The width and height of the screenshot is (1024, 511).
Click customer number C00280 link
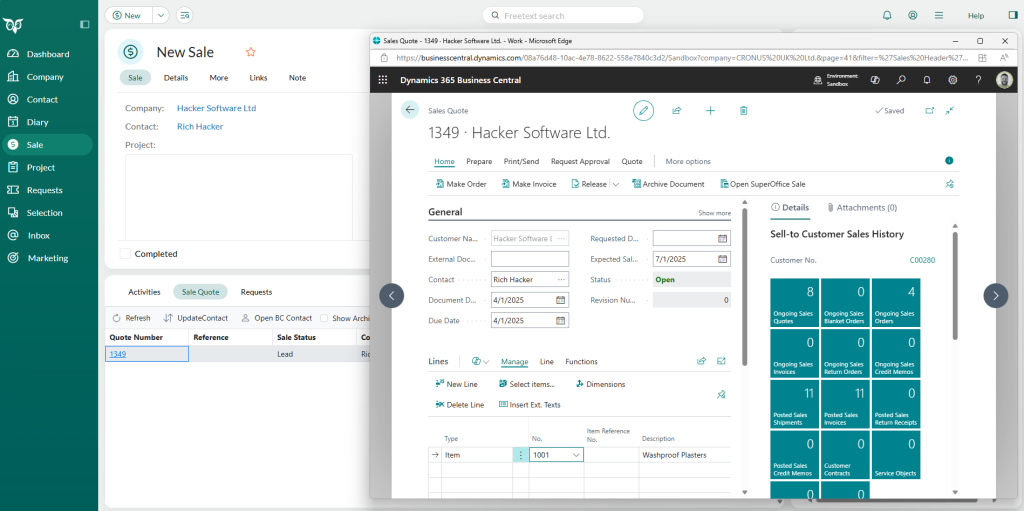922,260
